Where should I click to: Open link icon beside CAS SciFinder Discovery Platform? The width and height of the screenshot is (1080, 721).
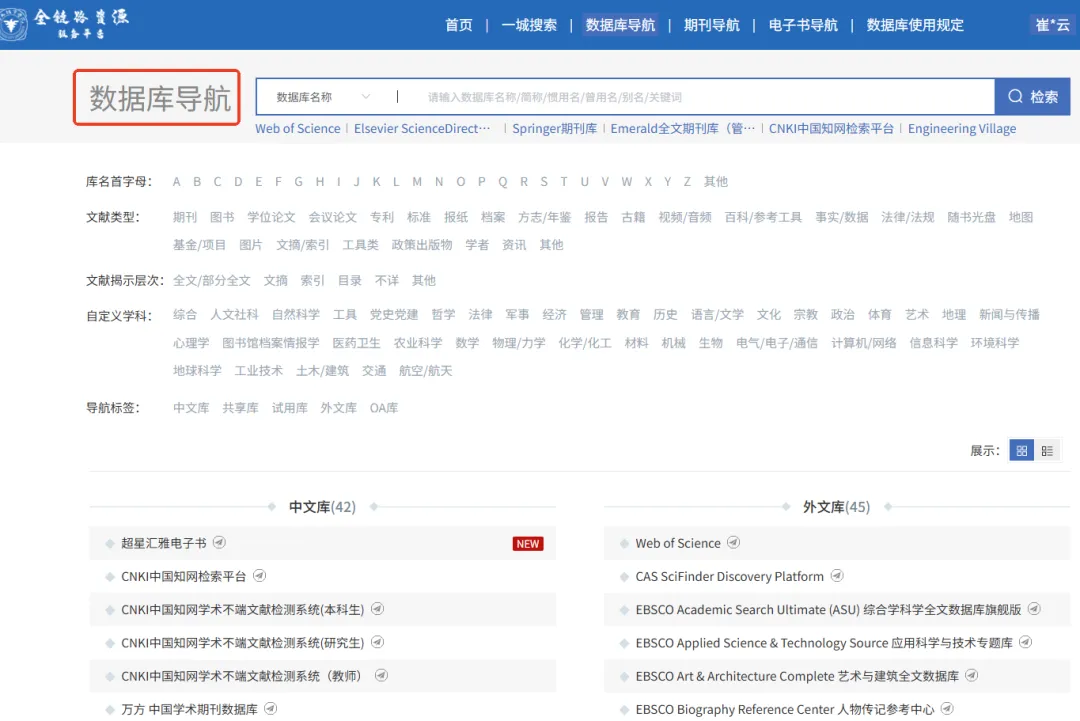point(837,576)
